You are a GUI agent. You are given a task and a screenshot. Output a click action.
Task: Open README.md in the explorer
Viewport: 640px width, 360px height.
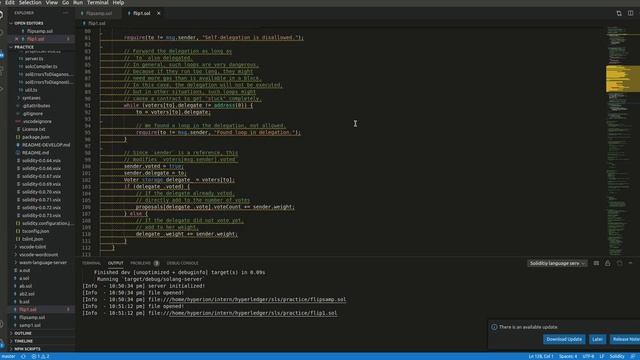point(35,153)
